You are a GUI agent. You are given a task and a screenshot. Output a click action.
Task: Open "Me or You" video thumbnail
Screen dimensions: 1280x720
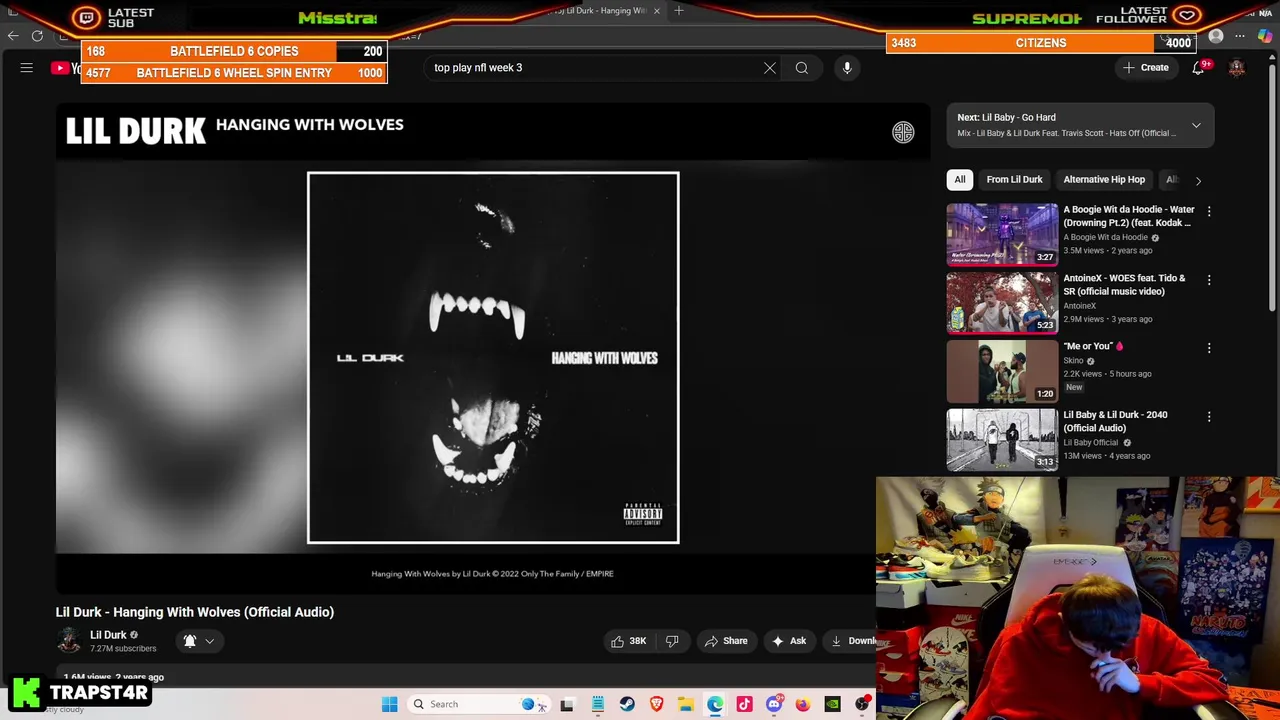click(x=1002, y=371)
